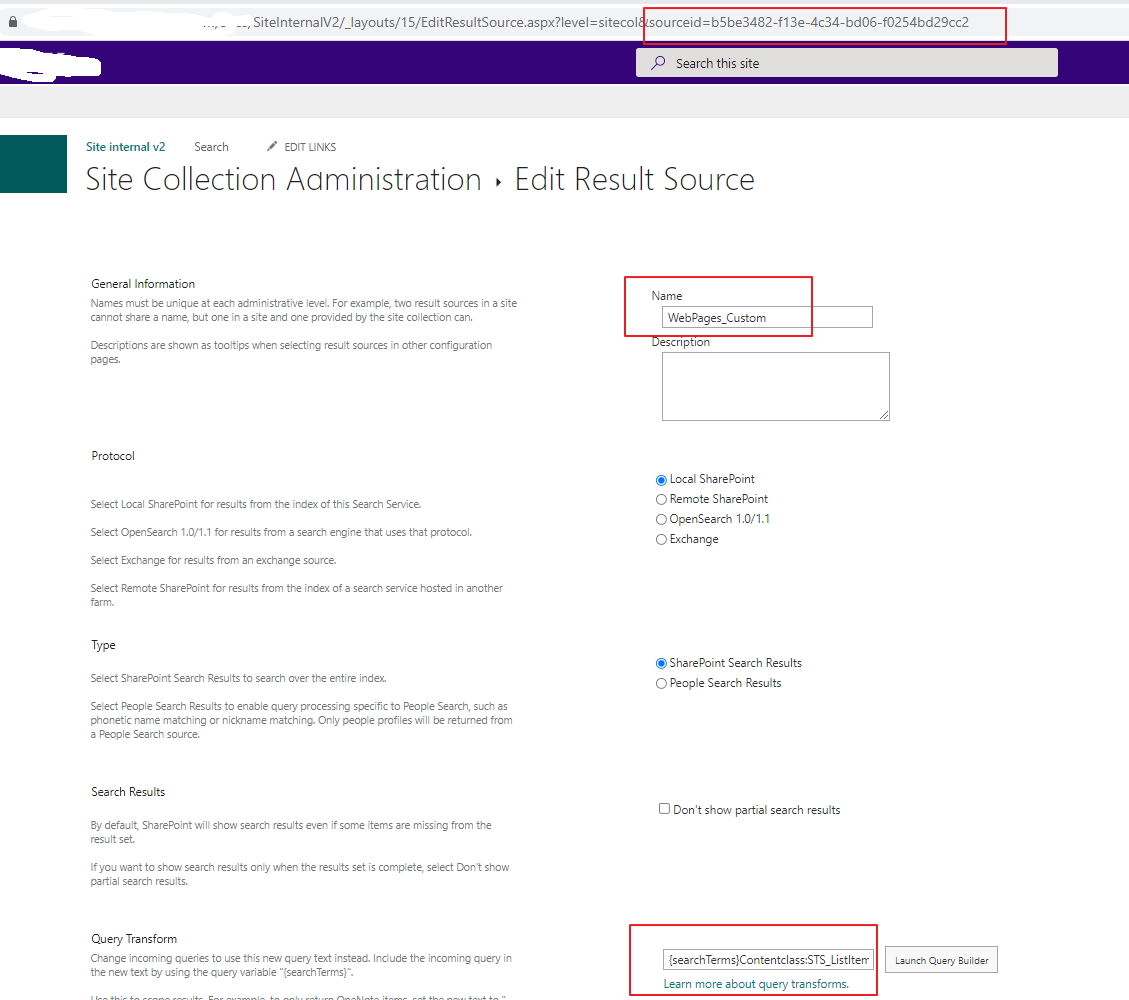Choose the Remote SharePoint protocol option
The image size is (1129, 1000).
pyautogui.click(x=660, y=499)
